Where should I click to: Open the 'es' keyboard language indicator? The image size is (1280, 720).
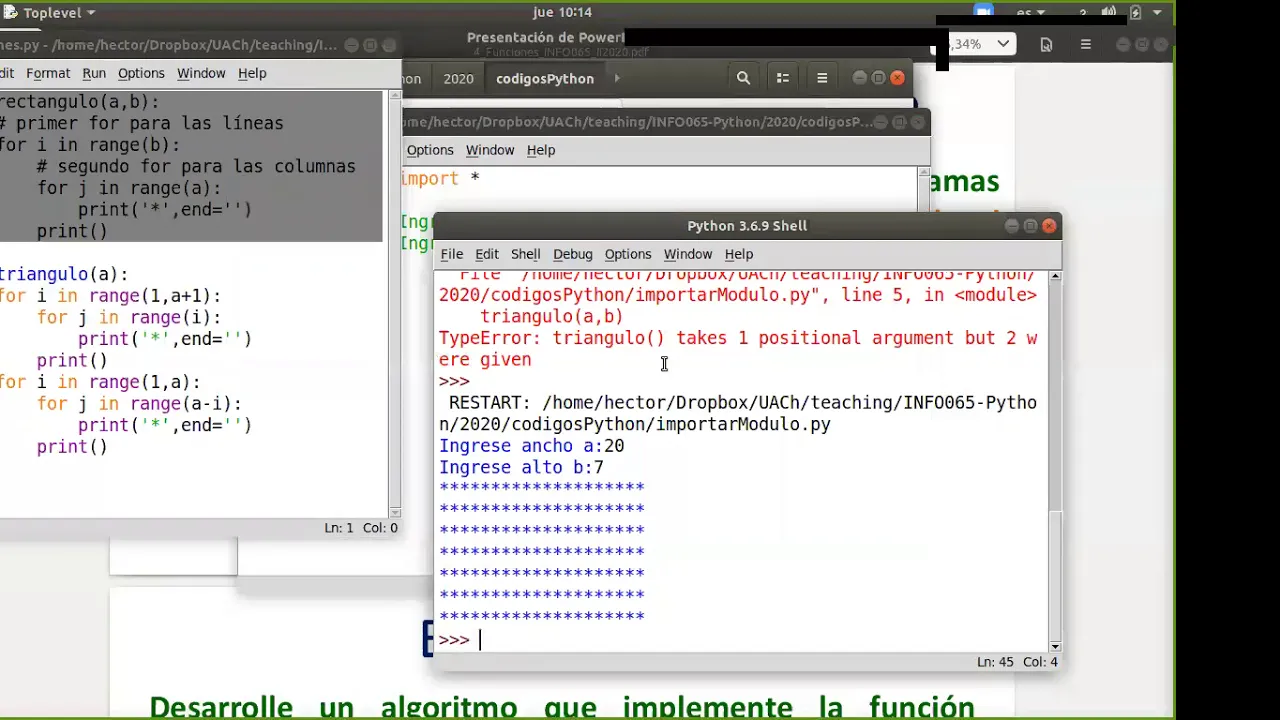[x=1030, y=12]
